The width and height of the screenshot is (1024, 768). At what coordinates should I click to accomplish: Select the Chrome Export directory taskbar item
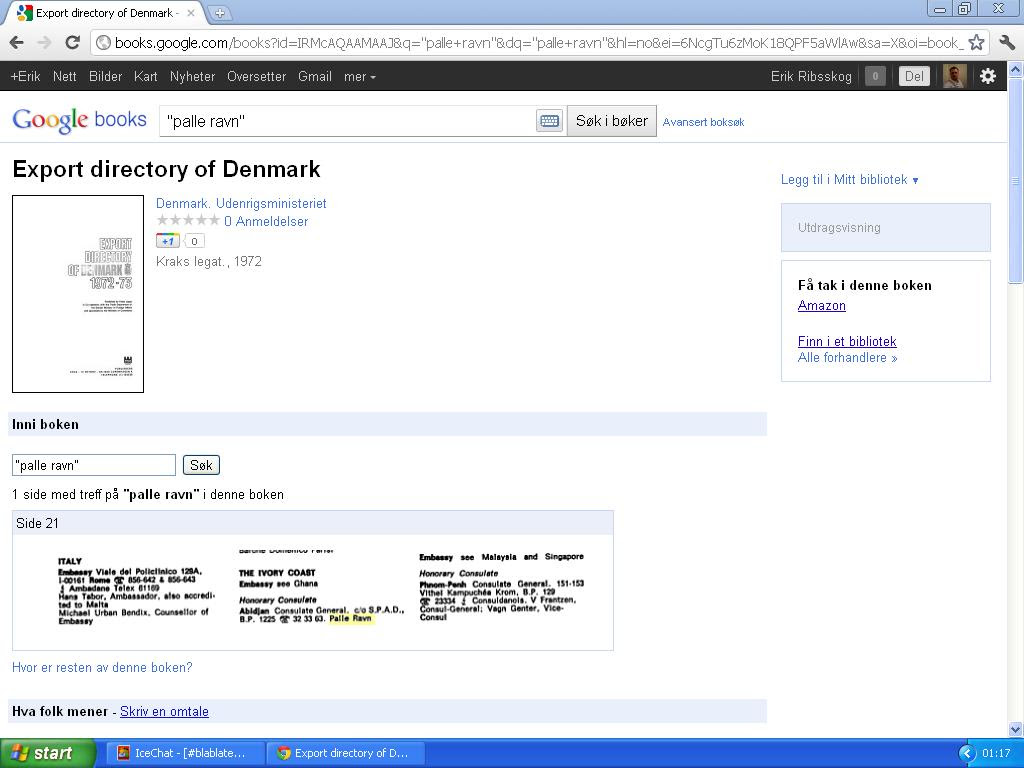tap(346, 753)
